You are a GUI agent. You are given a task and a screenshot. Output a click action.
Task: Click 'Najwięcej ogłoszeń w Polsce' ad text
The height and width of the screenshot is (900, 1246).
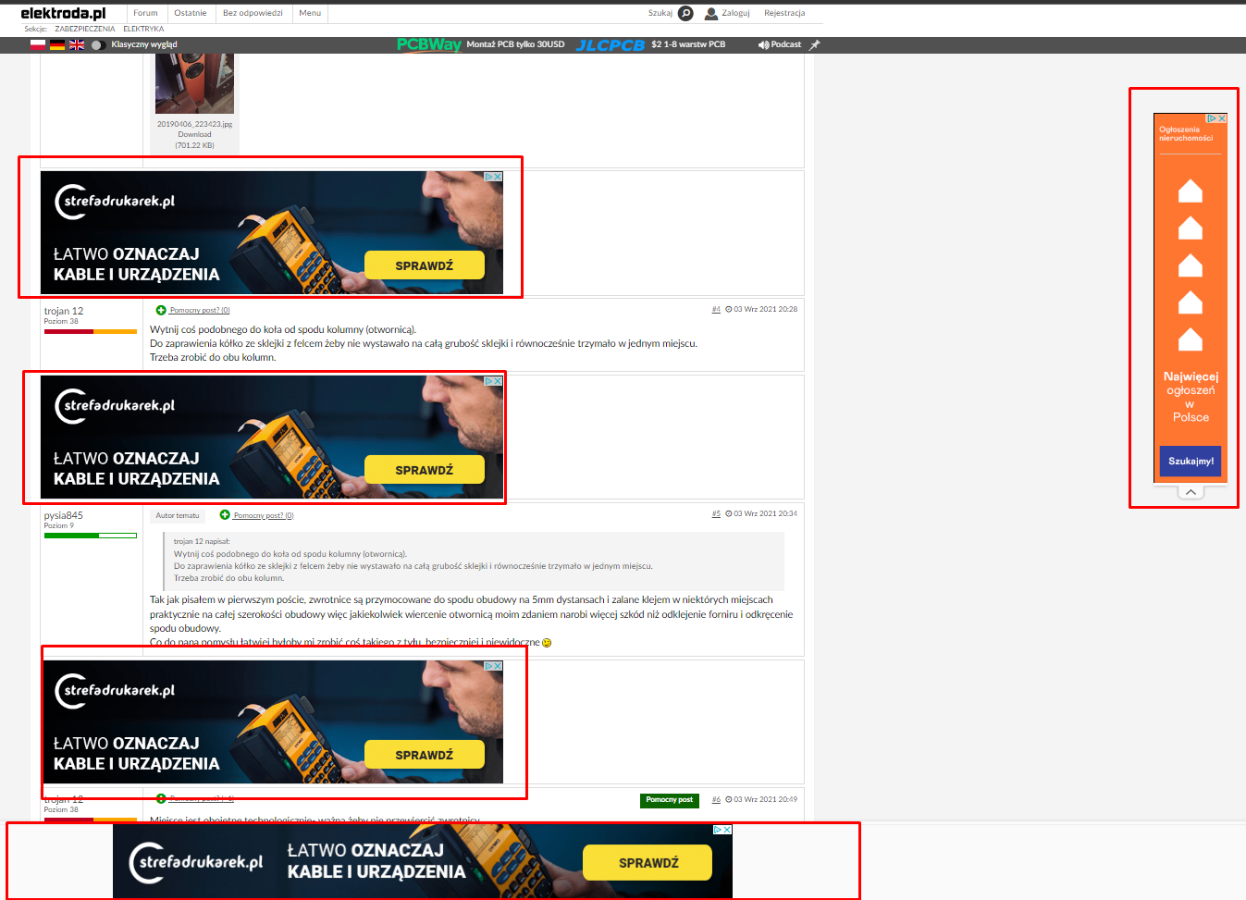tap(1191, 397)
